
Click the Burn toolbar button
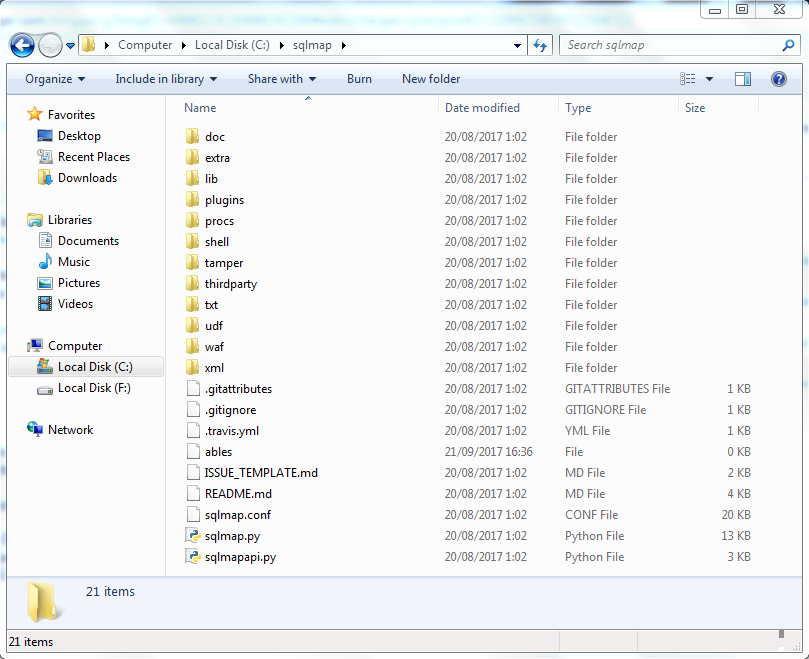click(x=359, y=79)
